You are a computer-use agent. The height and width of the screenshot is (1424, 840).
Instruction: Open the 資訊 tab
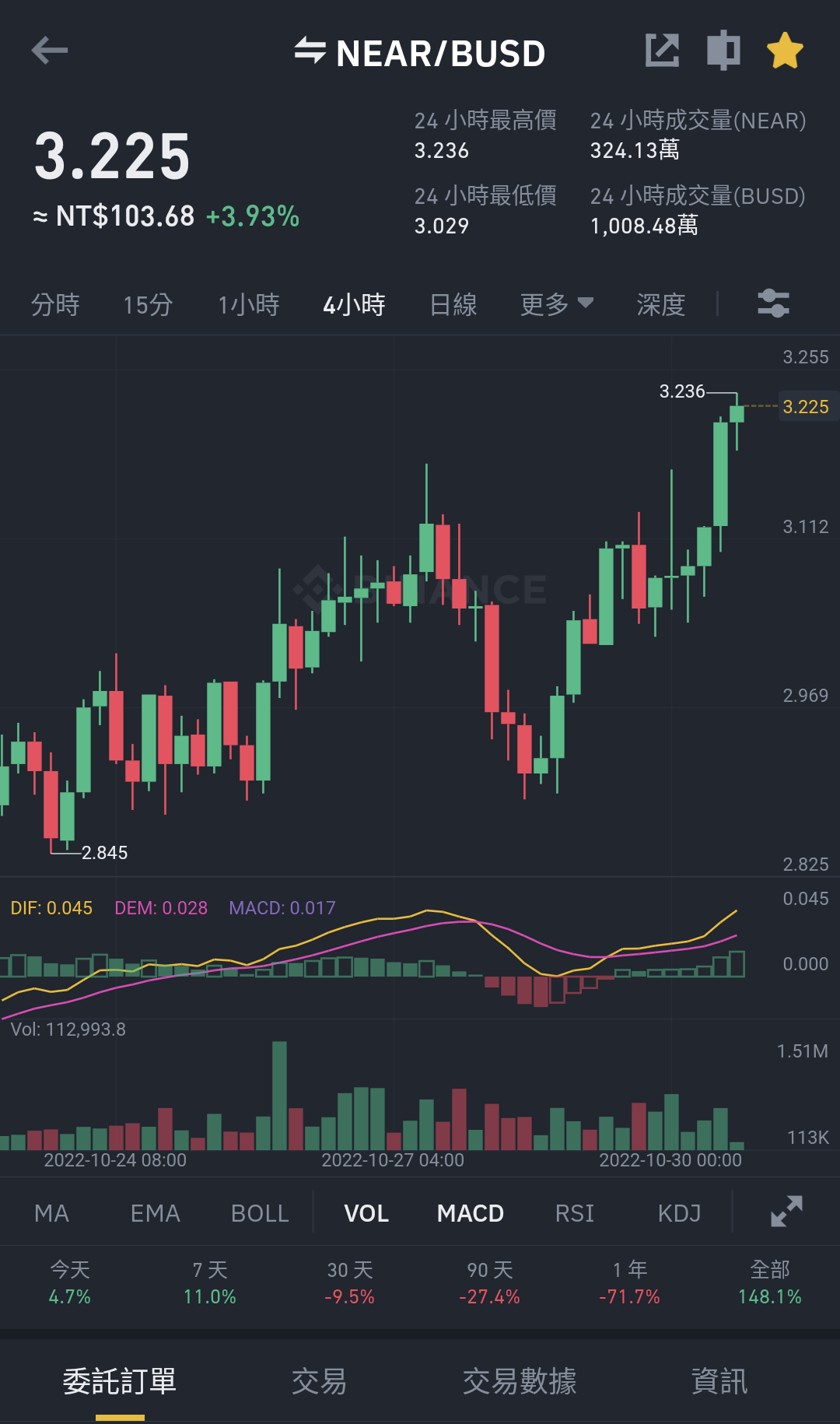point(719,1381)
